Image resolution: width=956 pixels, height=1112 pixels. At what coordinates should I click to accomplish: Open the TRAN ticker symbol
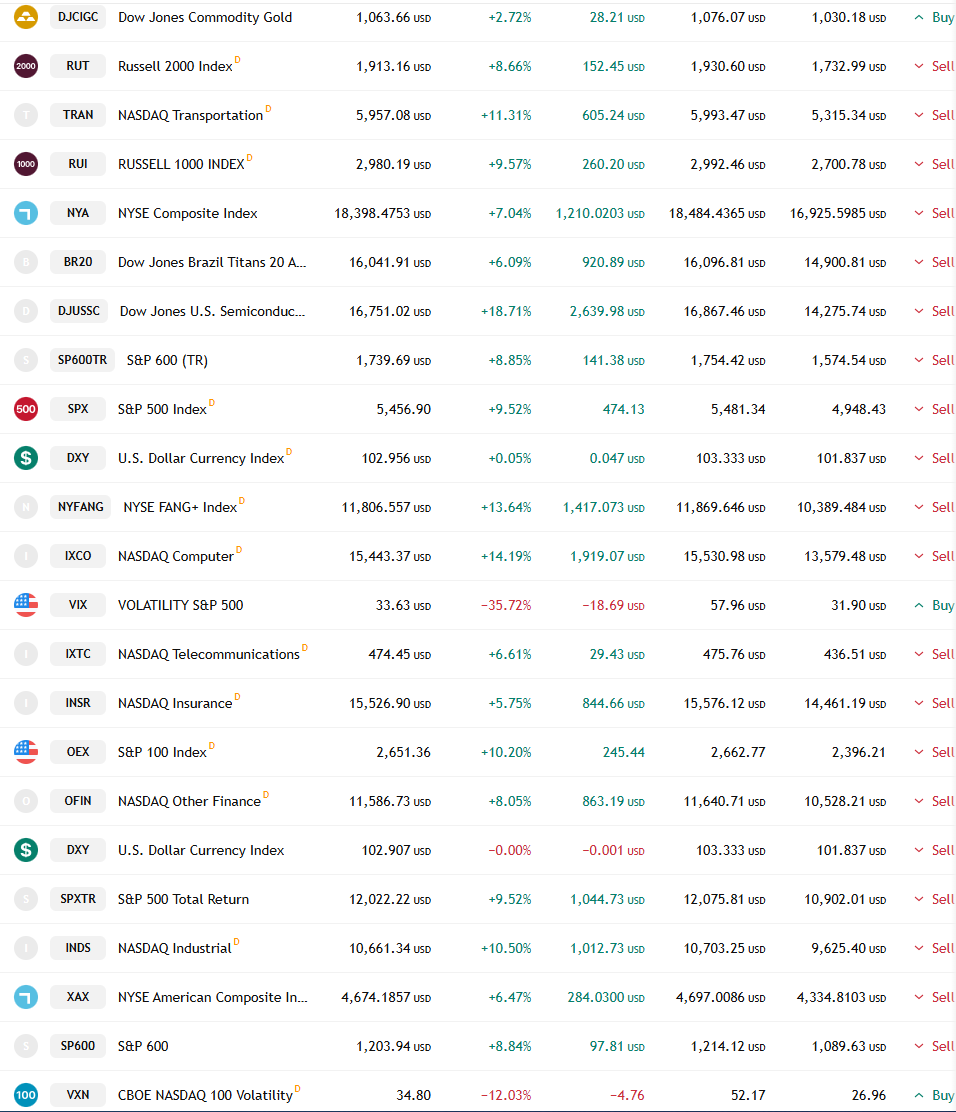78,115
